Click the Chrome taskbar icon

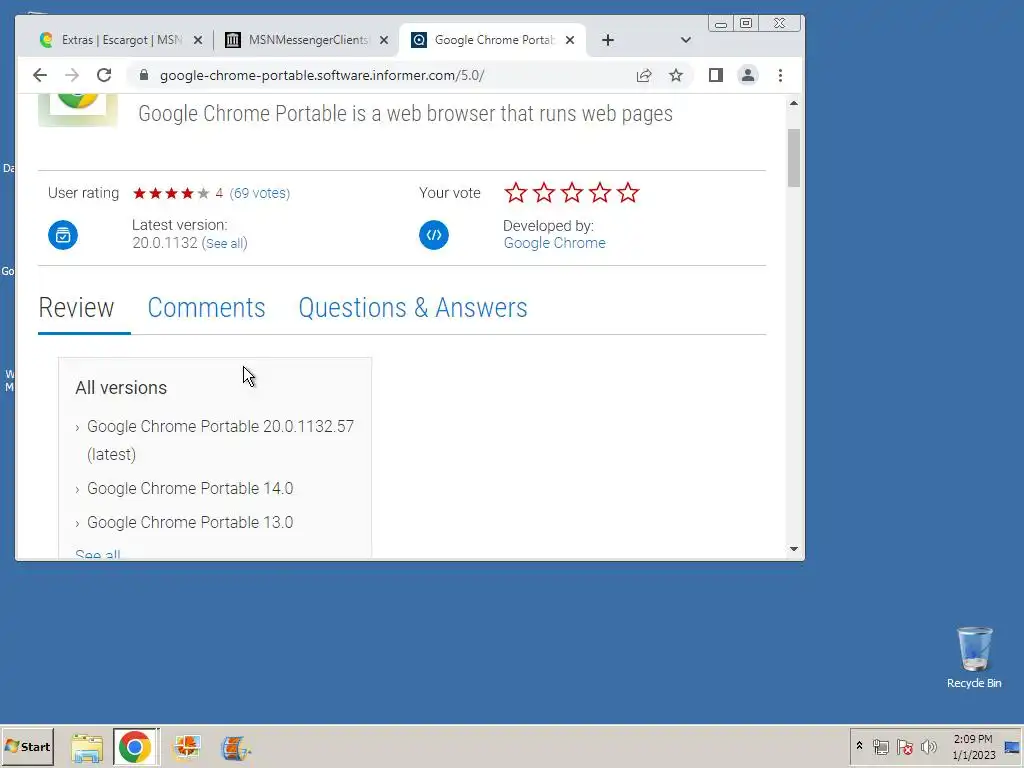click(135, 747)
